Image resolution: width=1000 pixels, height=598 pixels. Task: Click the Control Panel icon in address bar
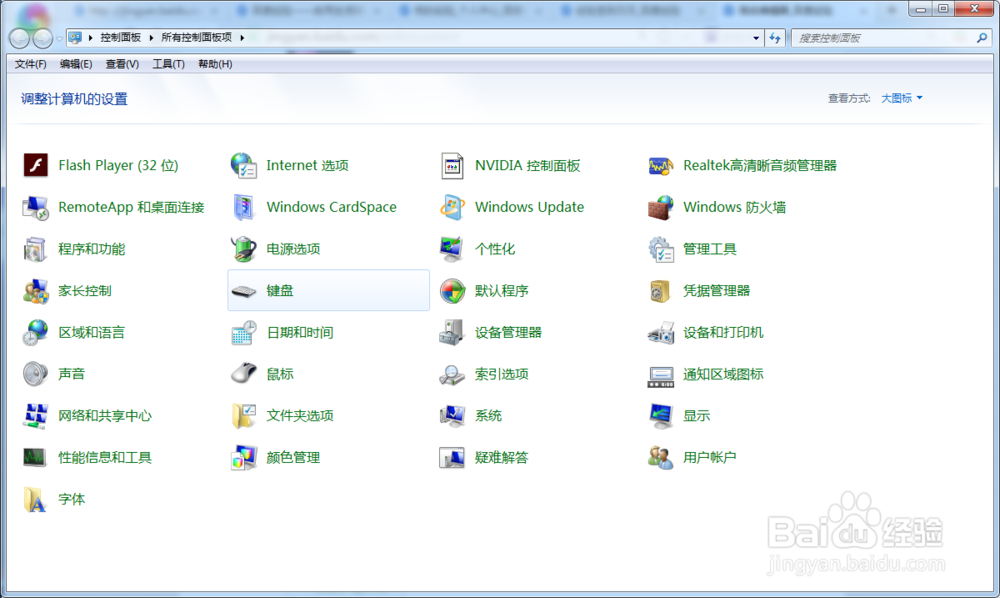coord(75,38)
